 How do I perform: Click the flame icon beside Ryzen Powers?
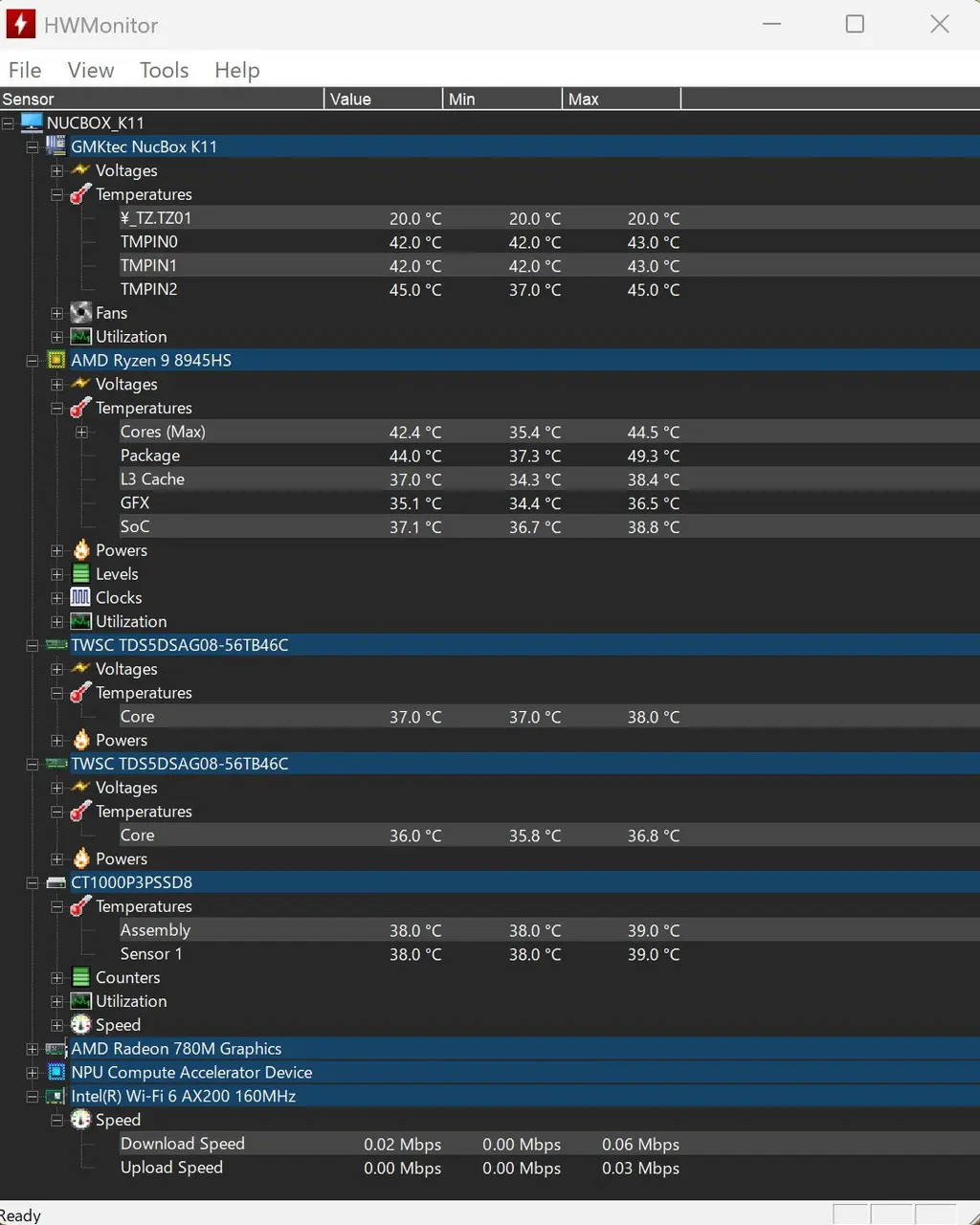click(81, 550)
